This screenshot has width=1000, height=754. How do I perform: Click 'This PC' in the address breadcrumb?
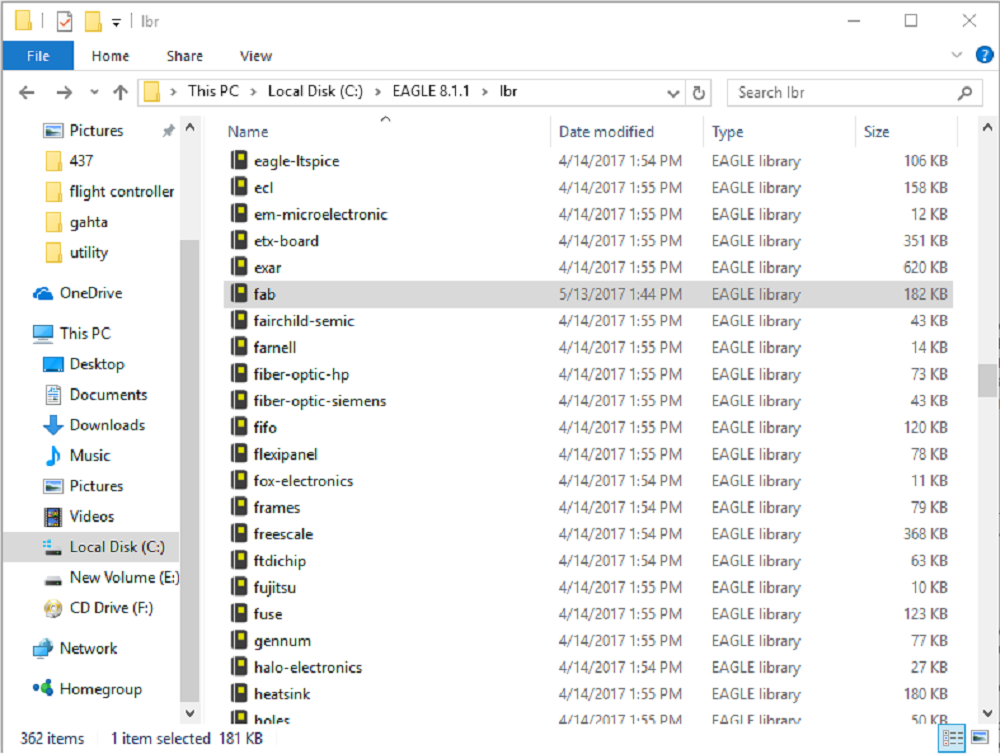click(x=213, y=91)
